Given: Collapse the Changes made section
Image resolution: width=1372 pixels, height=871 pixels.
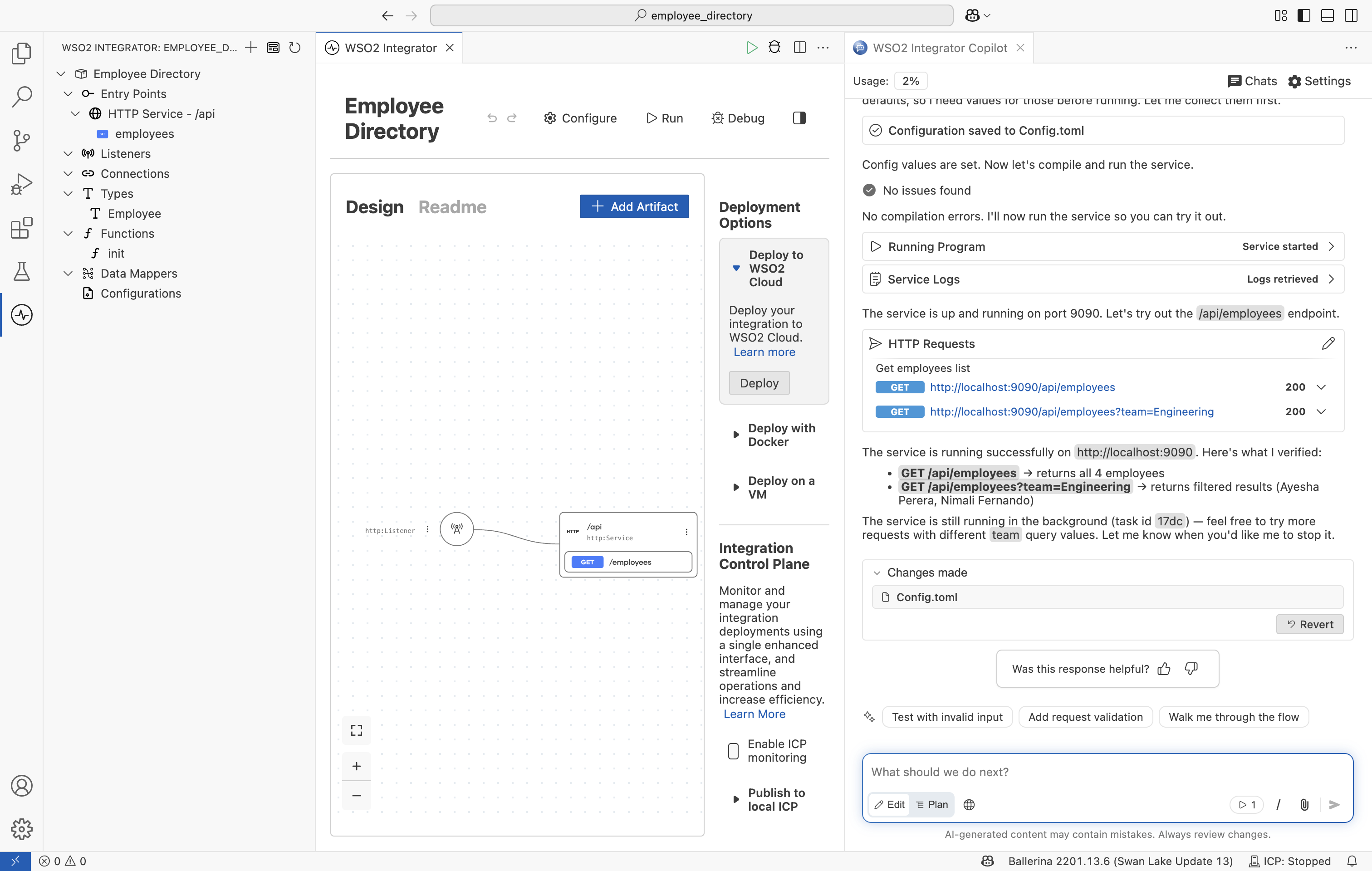Looking at the screenshot, I should pos(877,573).
